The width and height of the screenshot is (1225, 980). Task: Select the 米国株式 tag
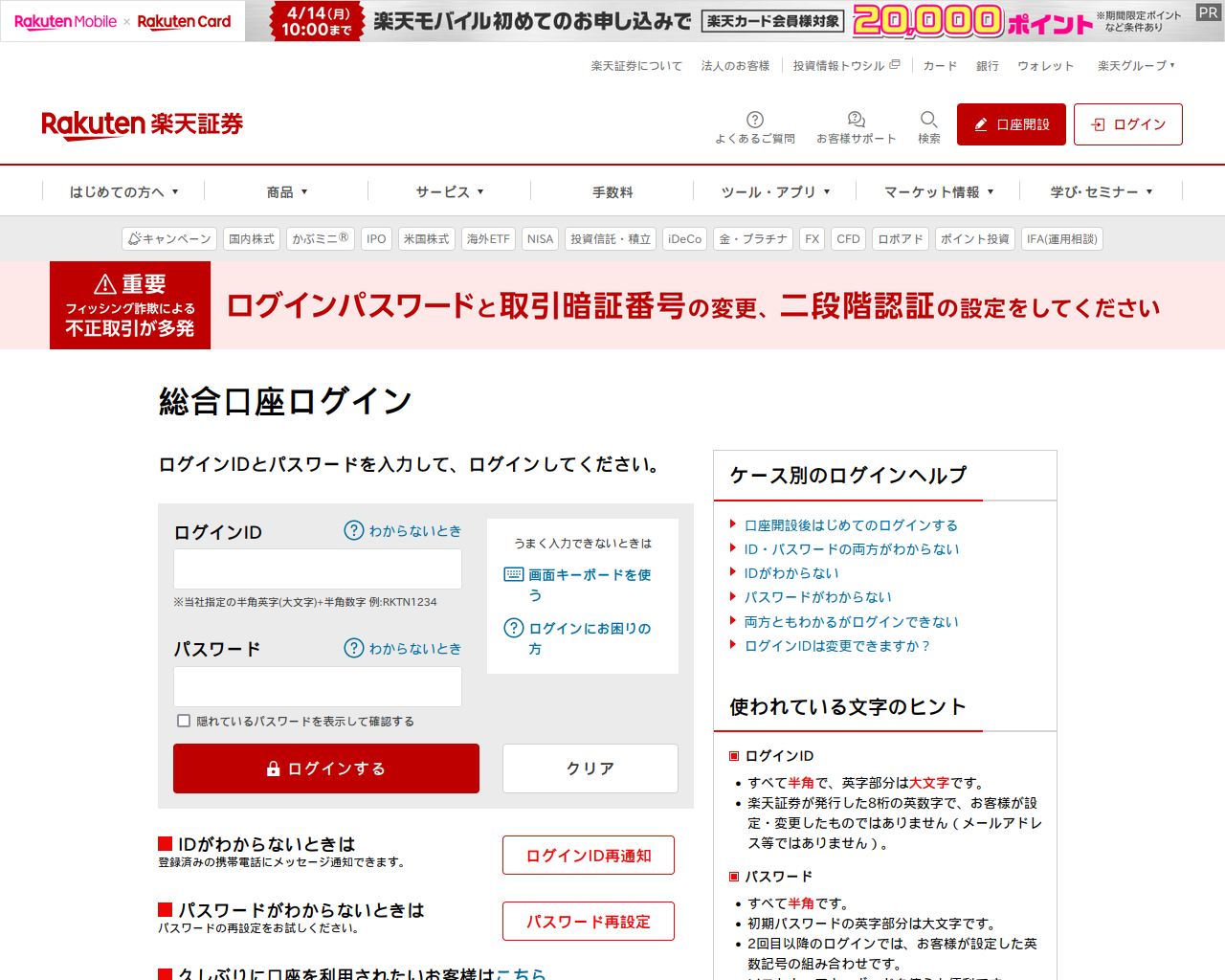(x=426, y=238)
